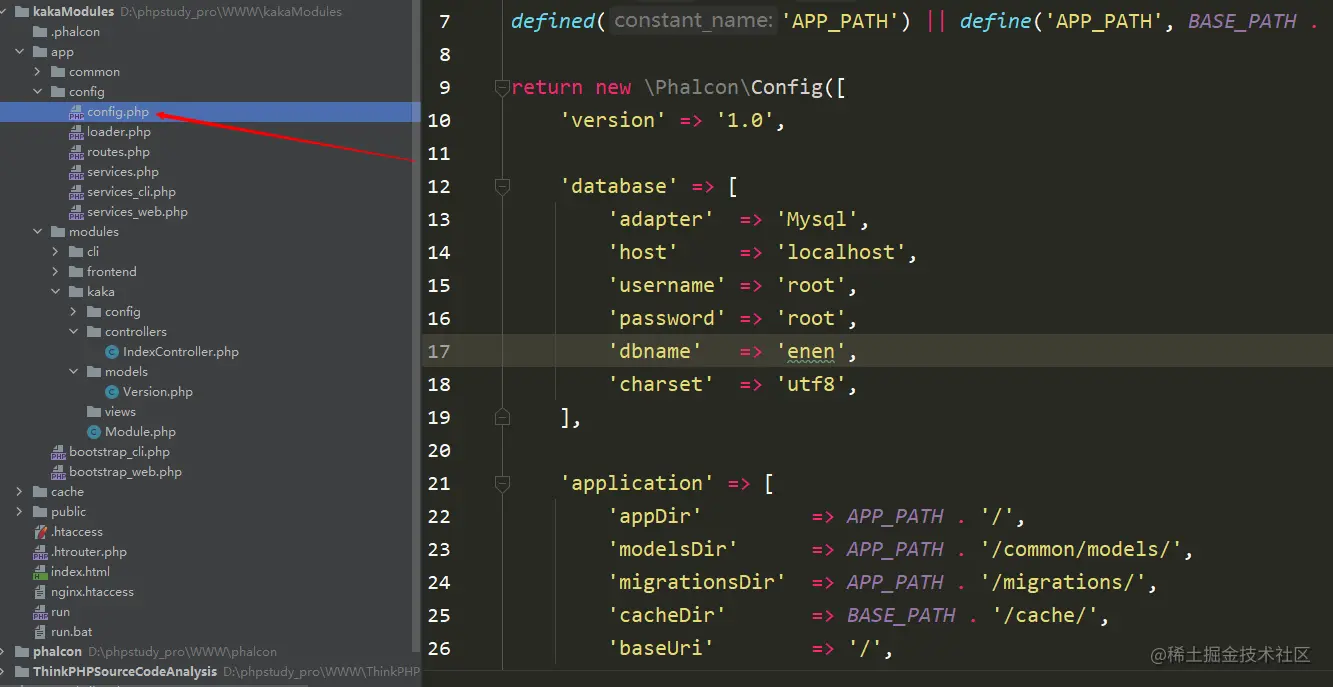This screenshot has width=1333, height=687.
Task: Click the 'baseUri' key on line 26
Action: tap(661, 648)
